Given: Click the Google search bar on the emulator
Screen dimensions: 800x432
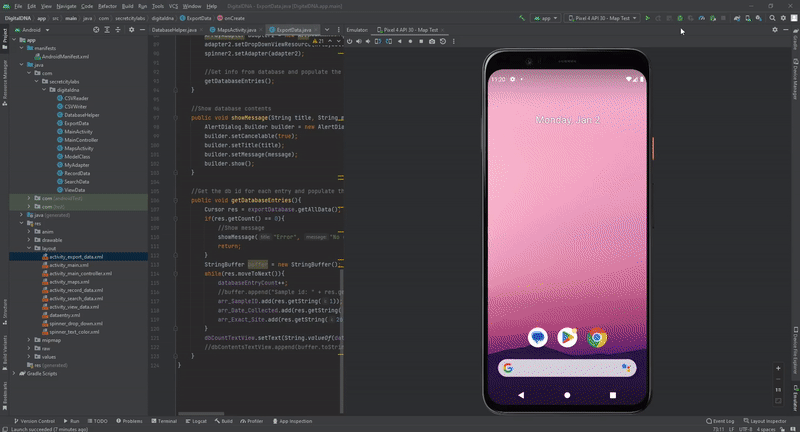Looking at the screenshot, I should tap(567, 368).
